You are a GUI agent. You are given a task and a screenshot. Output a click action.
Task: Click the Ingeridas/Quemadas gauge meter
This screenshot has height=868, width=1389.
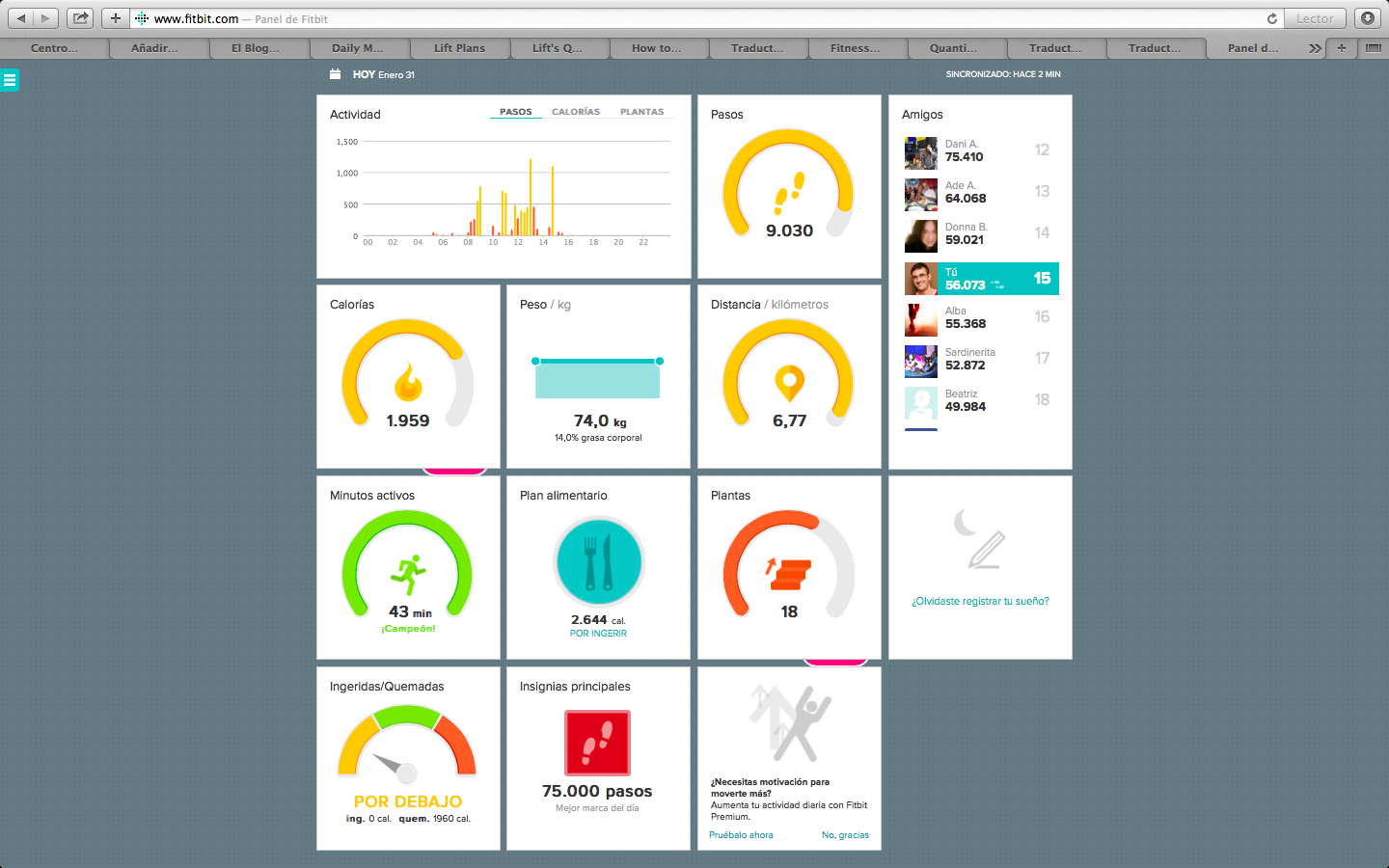pyautogui.click(x=407, y=745)
